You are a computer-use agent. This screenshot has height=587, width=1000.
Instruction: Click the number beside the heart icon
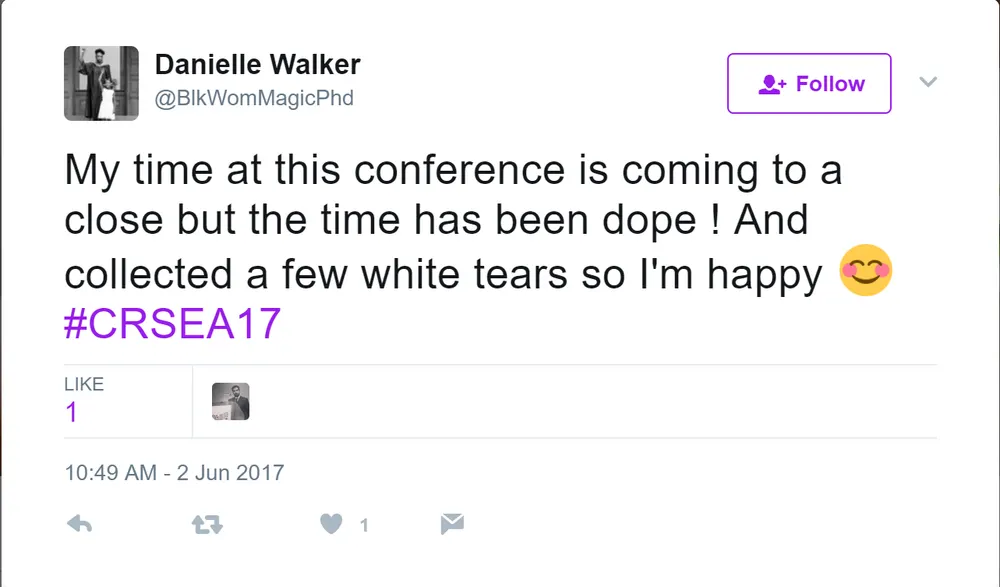pos(364,525)
